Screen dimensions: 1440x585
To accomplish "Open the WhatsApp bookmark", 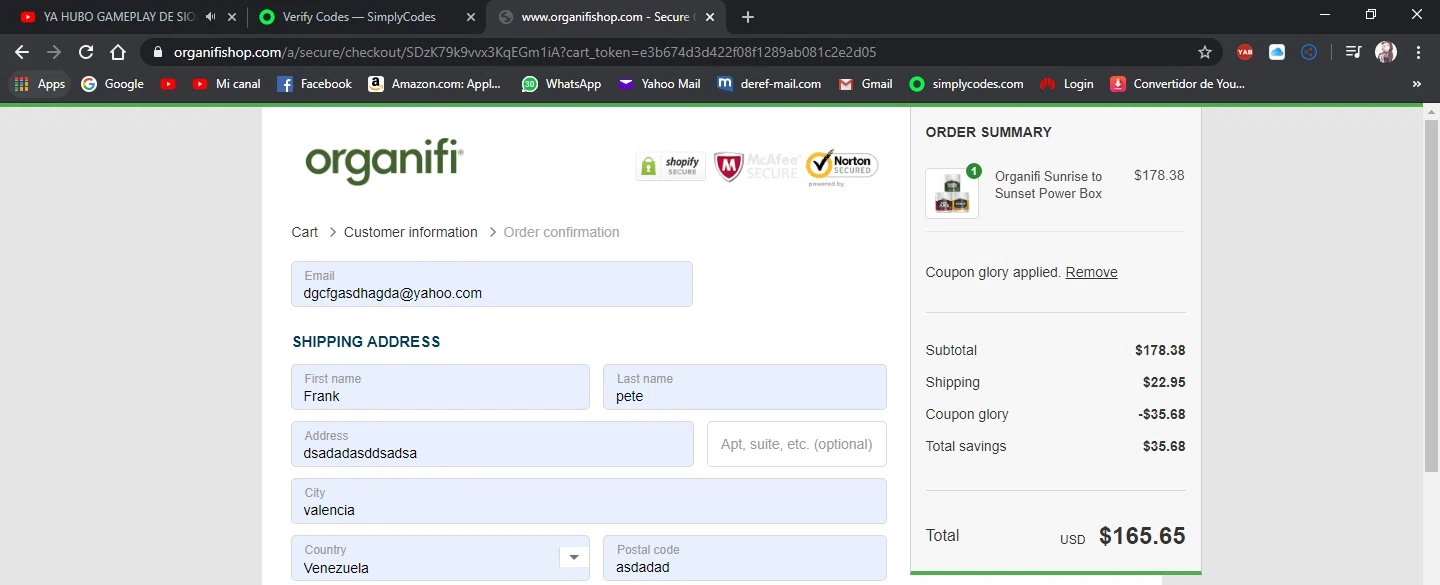I will tap(562, 84).
